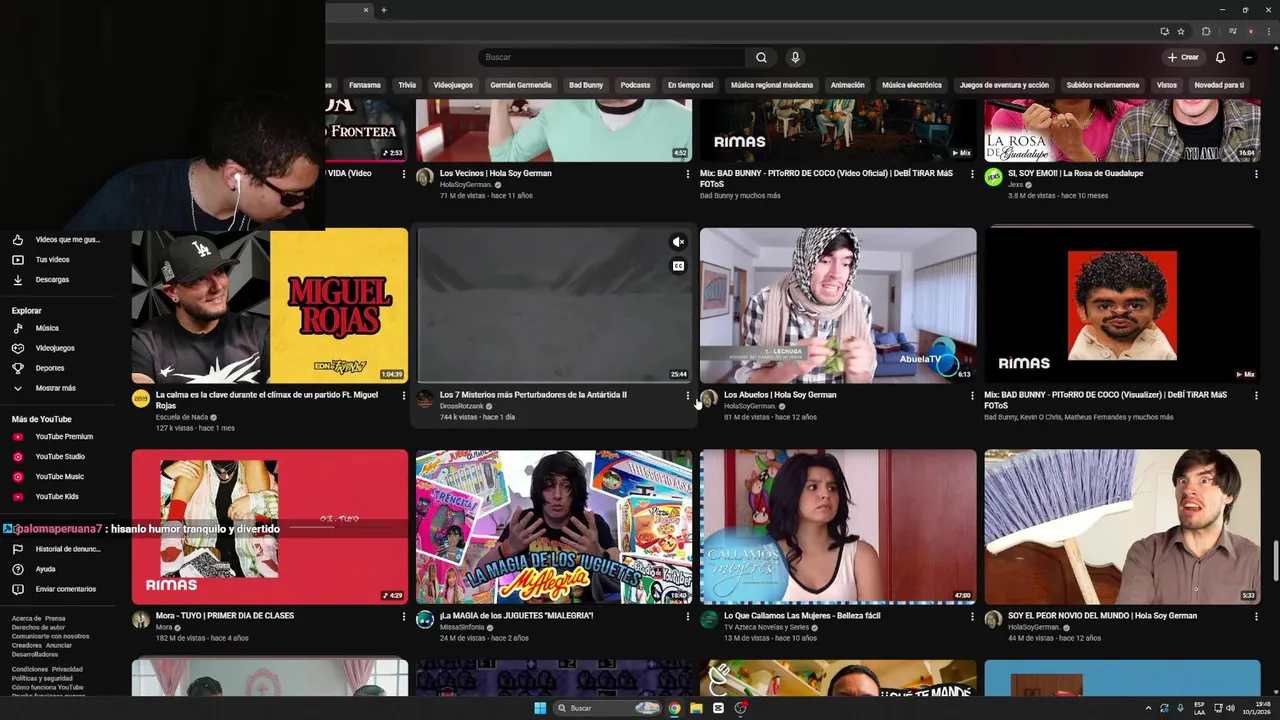The image size is (1280, 720).
Task: Focus the Buscar search field
Action: tap(612, 57)
